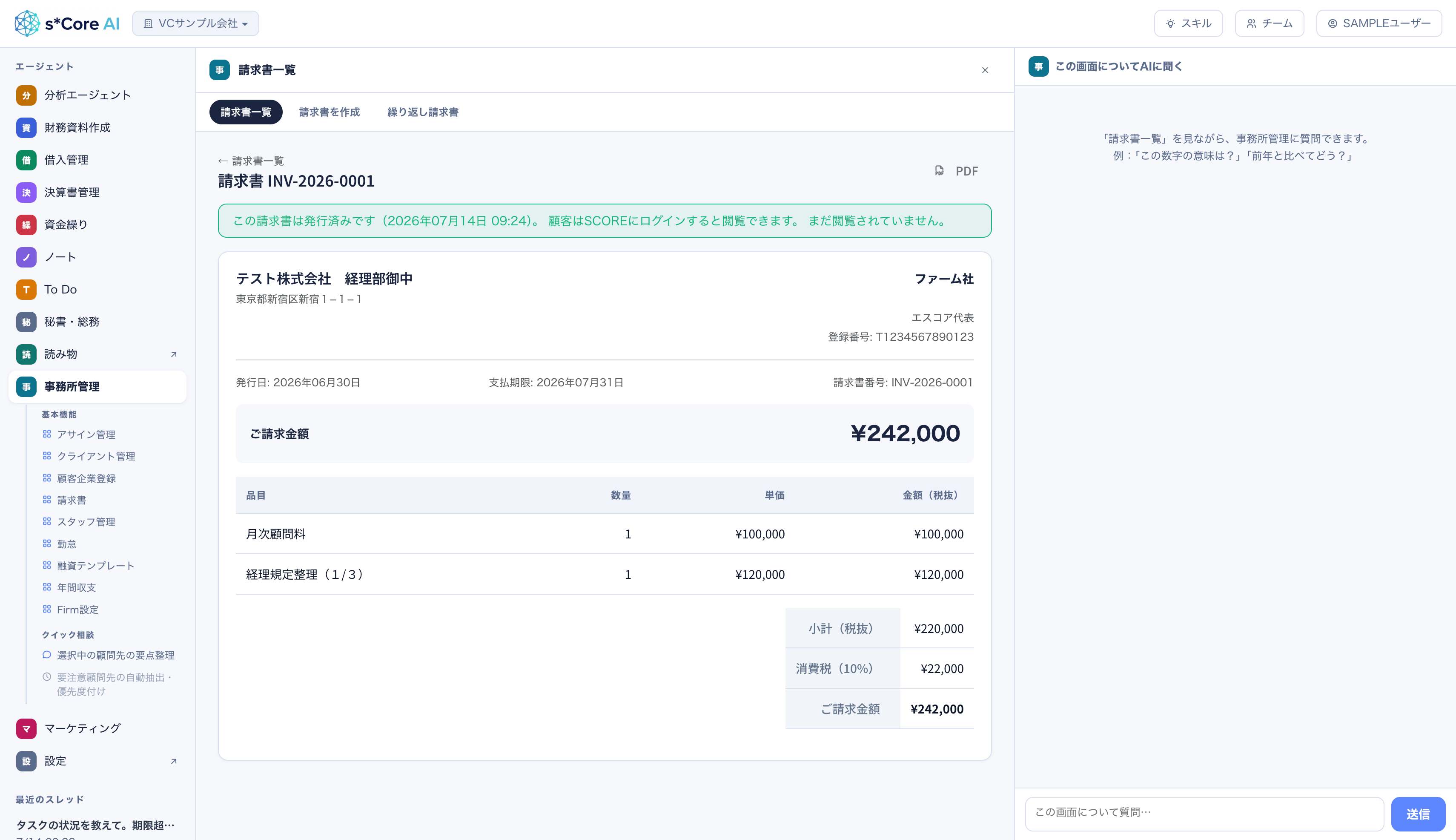Switch to the 請求書一覧 tab
Image resolution: width=1456 pixels, height=840 pixels.
[246, 112]
